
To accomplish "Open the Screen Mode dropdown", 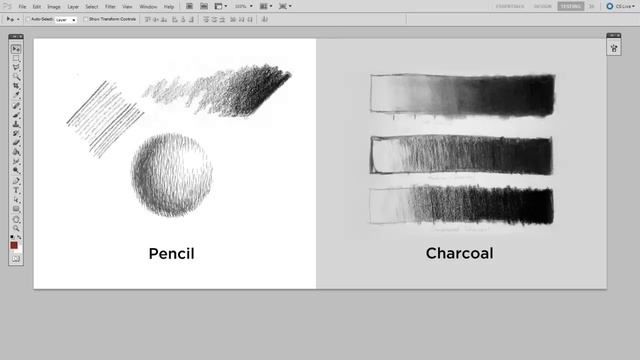I will [285, 6].
